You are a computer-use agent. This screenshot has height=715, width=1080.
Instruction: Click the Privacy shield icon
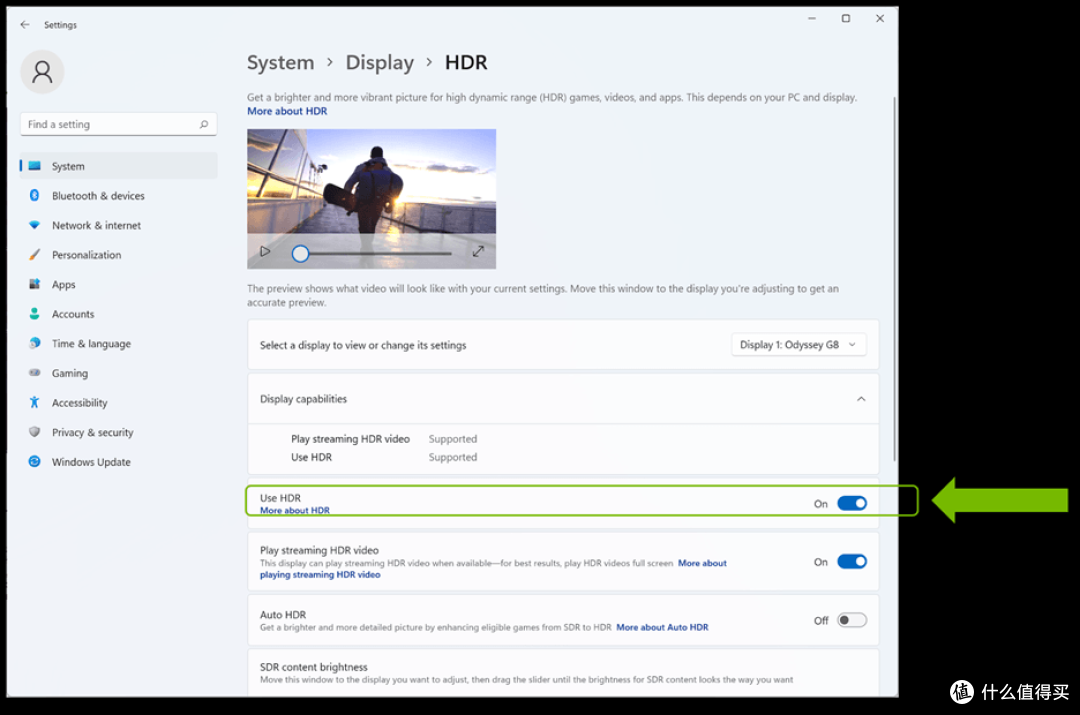(x=34, y=432)
